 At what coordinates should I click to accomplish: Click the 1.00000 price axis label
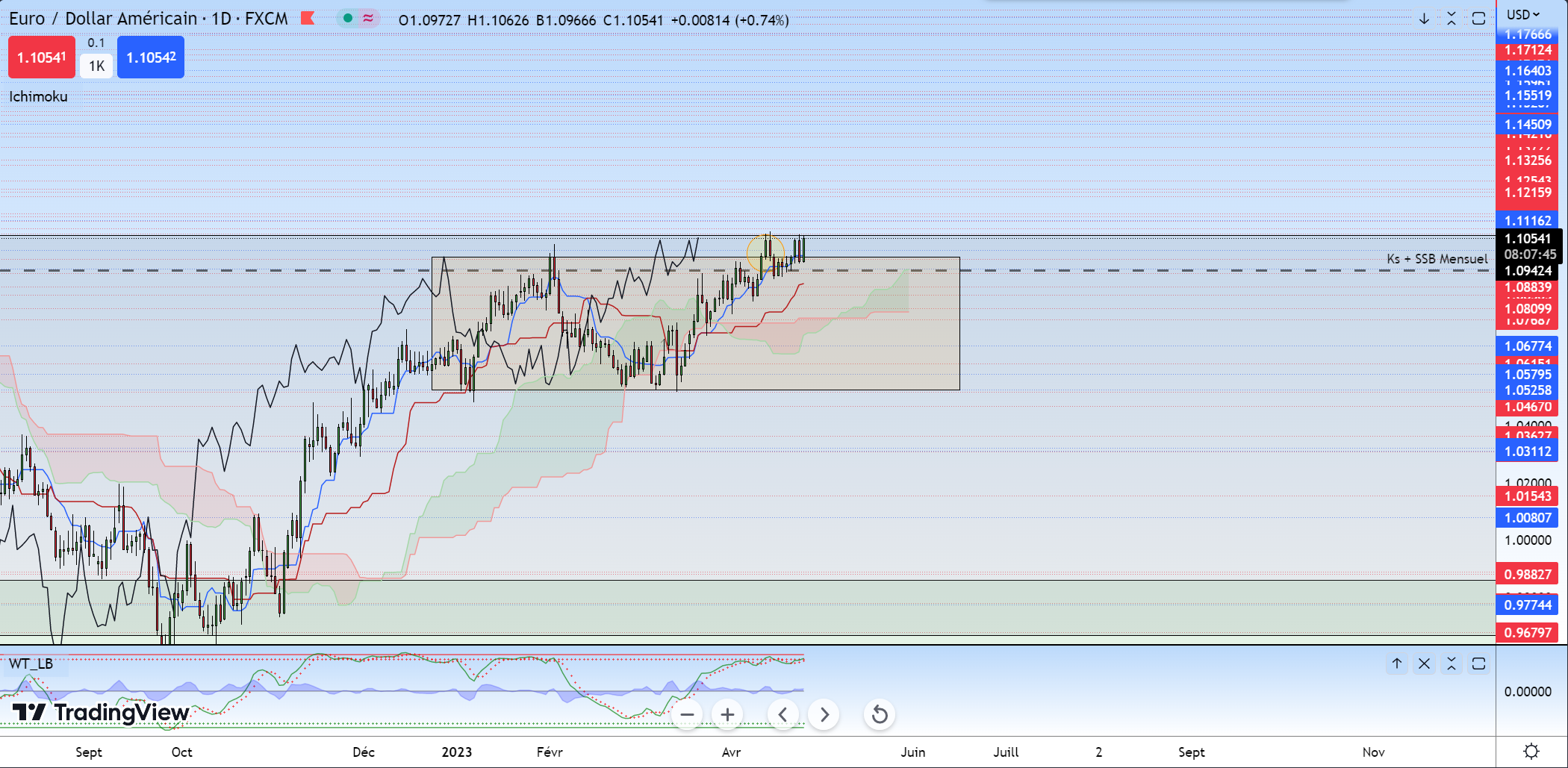1528,540
